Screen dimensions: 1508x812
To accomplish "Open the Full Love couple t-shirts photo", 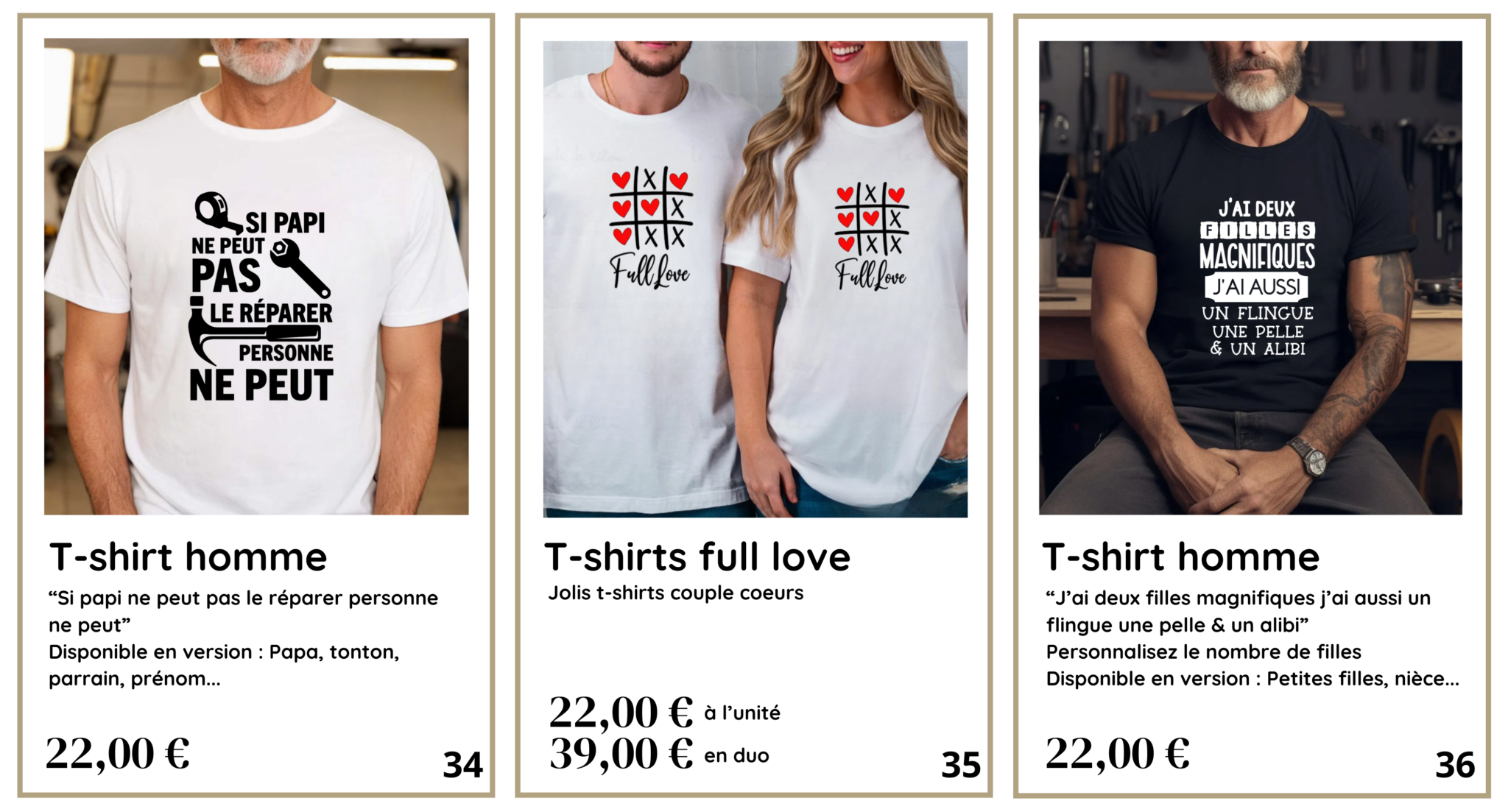I will [x=755, y=279].
